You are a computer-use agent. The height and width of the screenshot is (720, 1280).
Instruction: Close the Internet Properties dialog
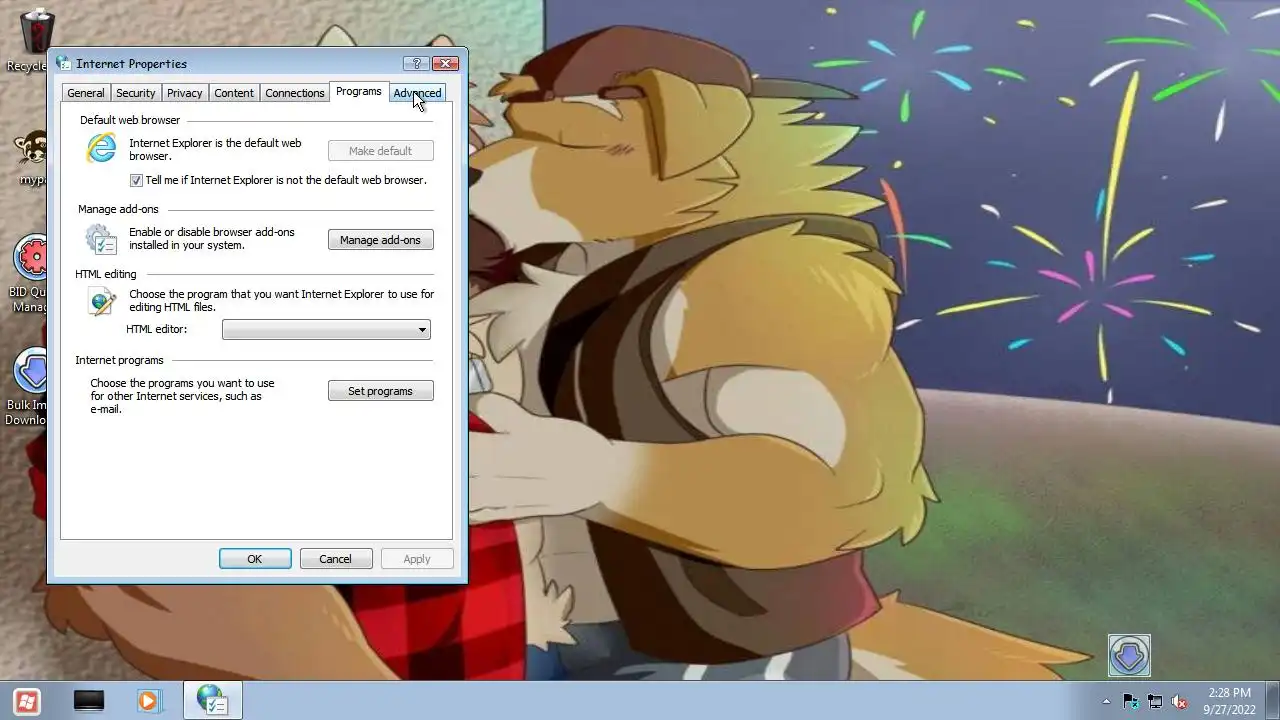pos(446,63)
